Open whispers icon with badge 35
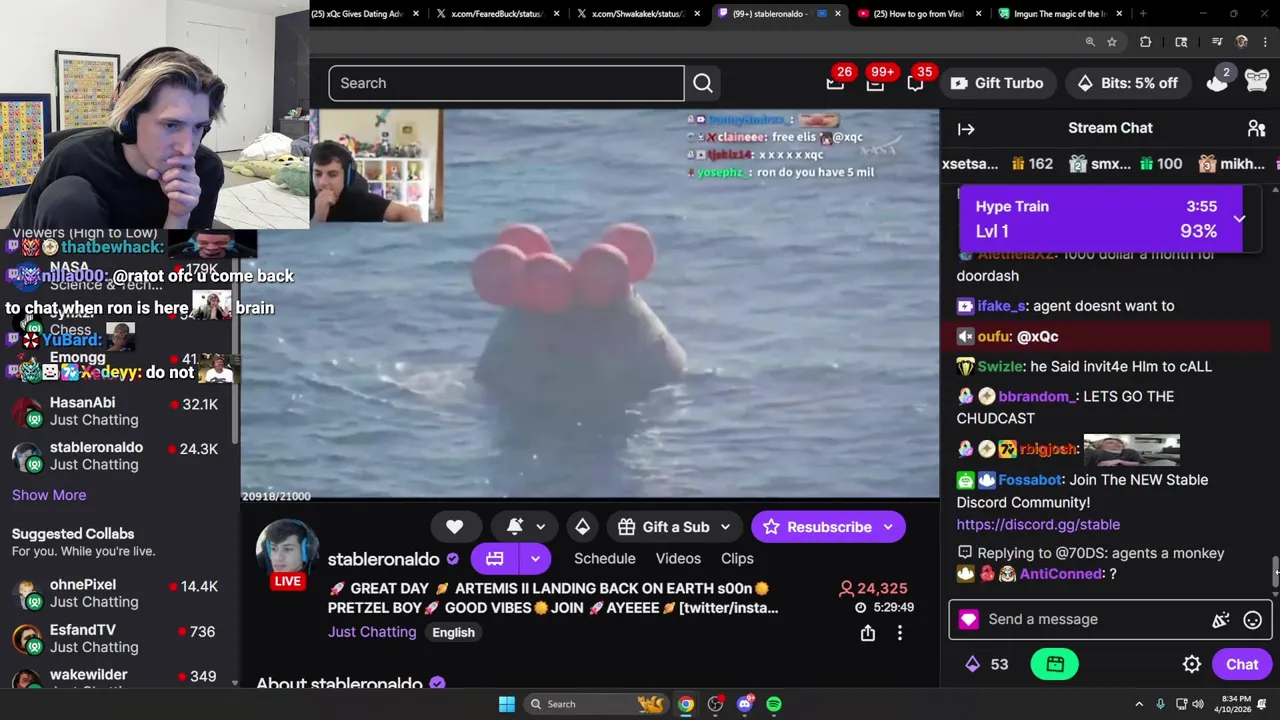 click(x=915, y=83)
